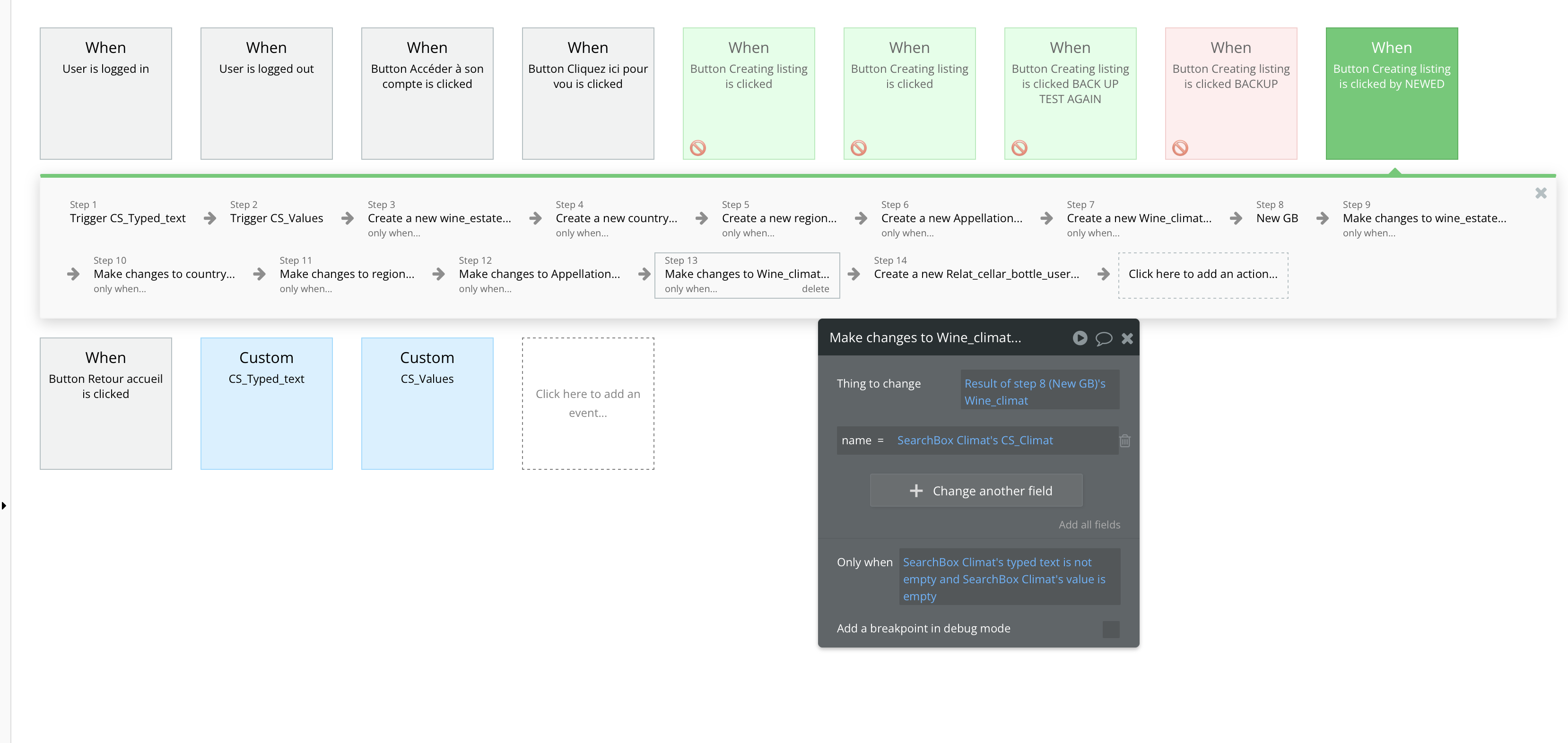Delete the name field with the trash icon
1568x743 pixels.
point(1124,441)
